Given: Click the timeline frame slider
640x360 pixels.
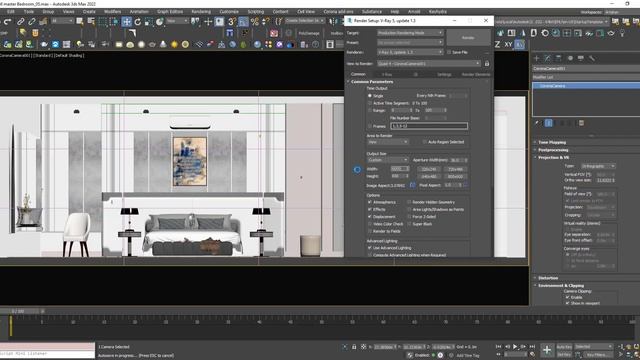Looking at the screenshot, I should pyautogui.click(x=18, y=311).
